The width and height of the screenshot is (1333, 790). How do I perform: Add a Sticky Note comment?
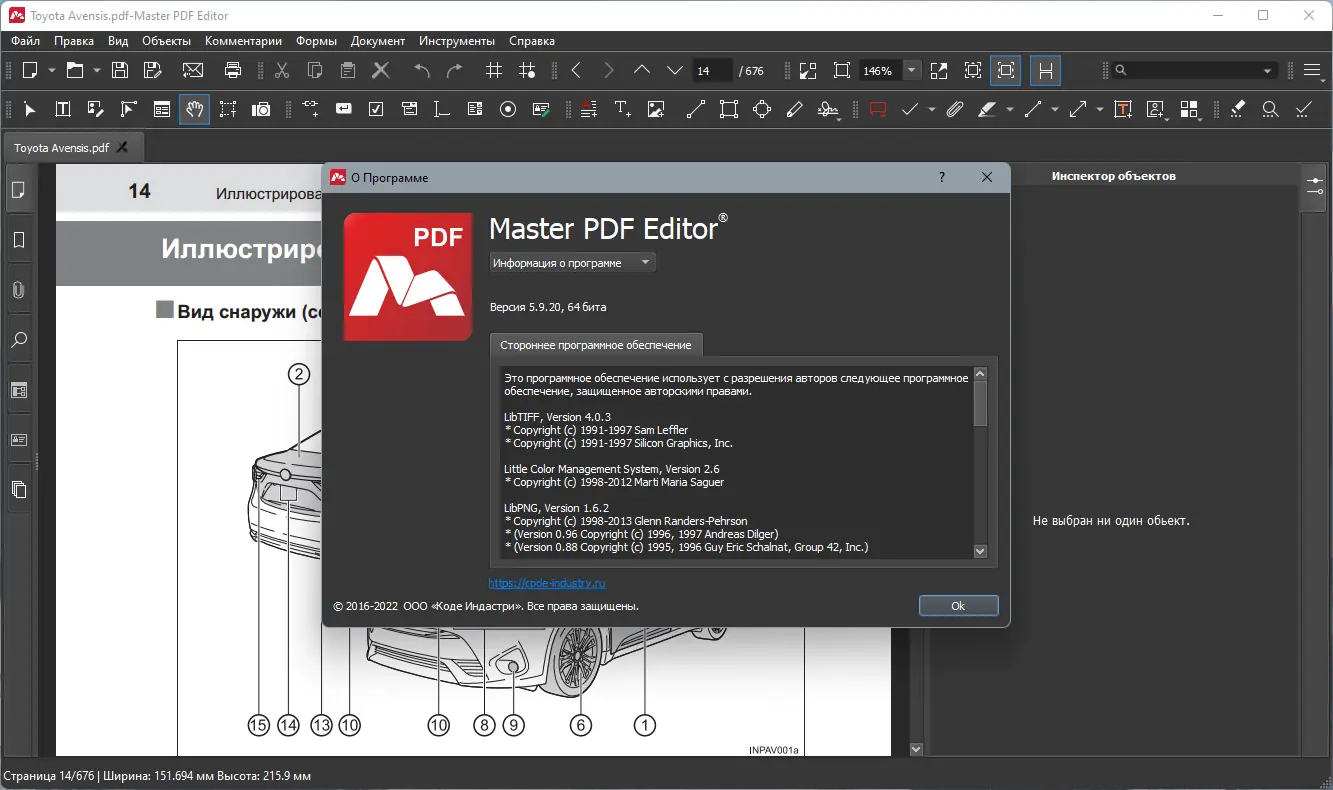point(878,109)
